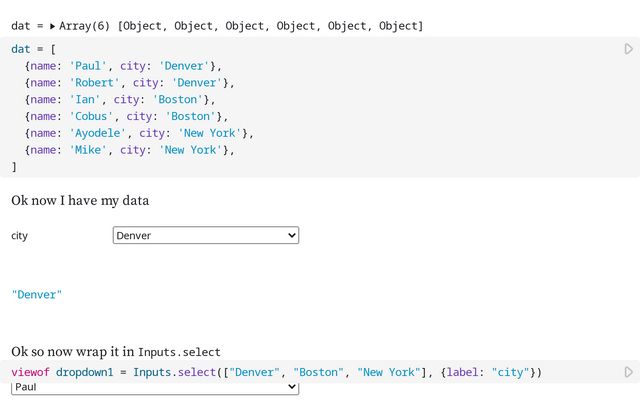
Task: Click the closing bracket of dat array
Action: coord(14,166)
